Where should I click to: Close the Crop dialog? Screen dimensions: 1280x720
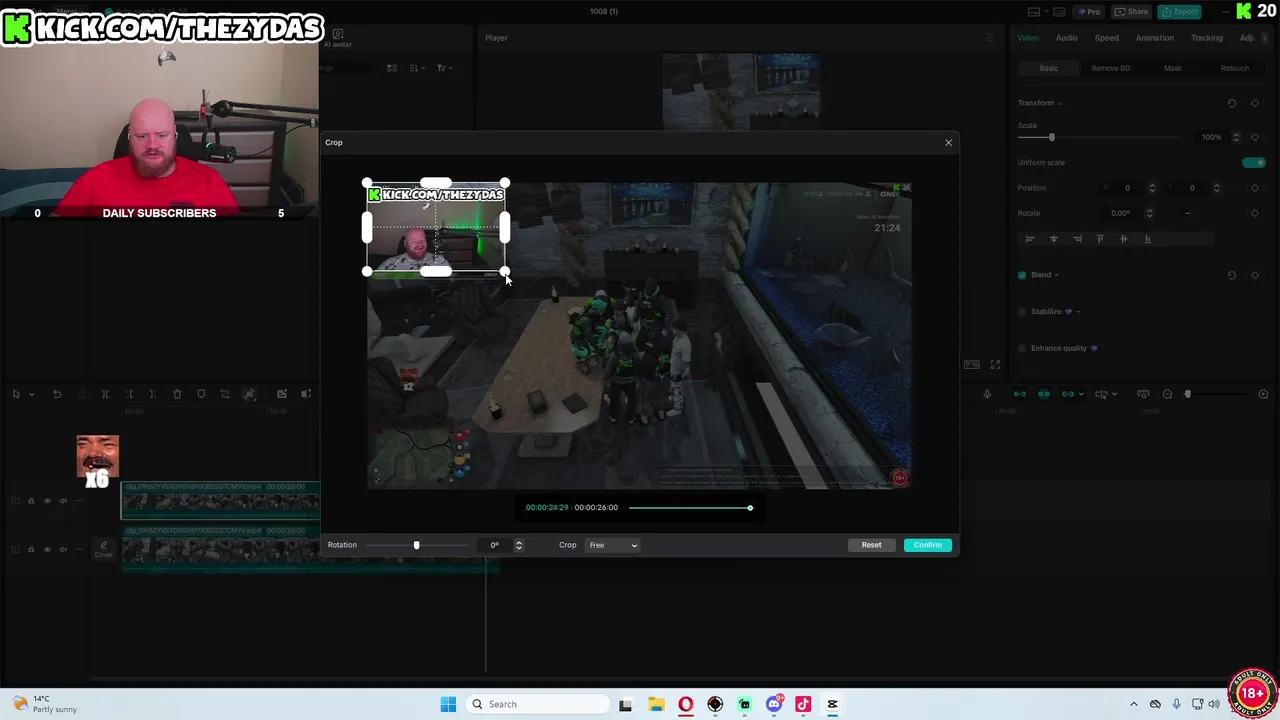949,142
